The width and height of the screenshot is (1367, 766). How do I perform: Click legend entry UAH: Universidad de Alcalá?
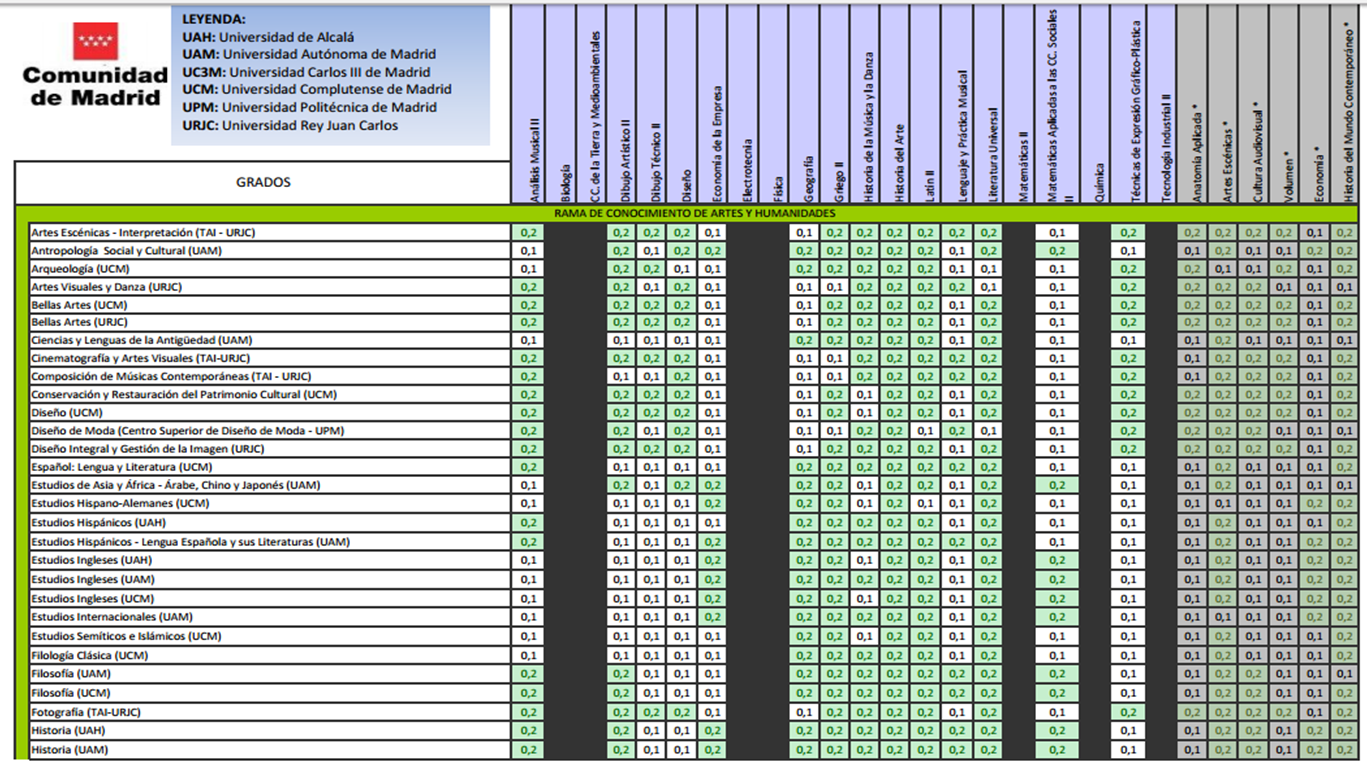point(267,37)
